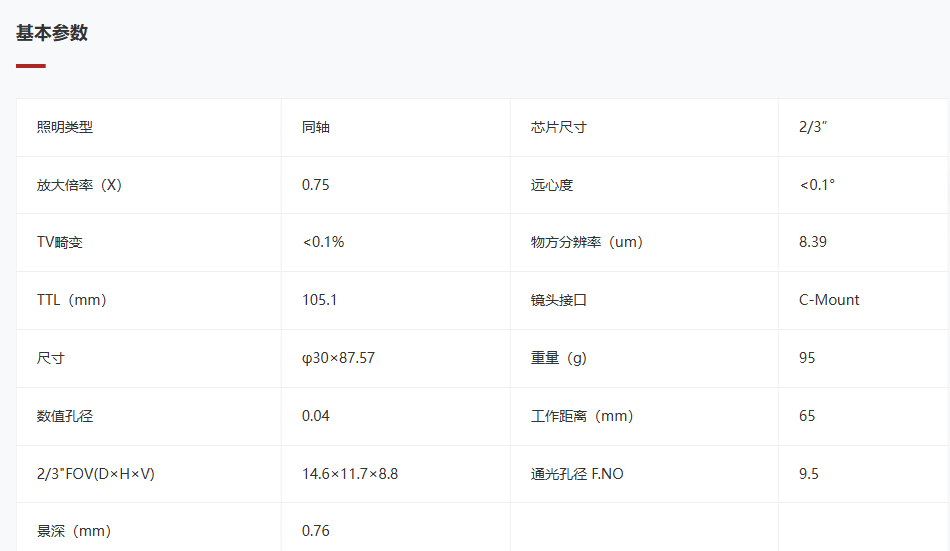950x551 pixels.
Task: Click the φ30×87.57 dimension value
Action: point(338,358)
